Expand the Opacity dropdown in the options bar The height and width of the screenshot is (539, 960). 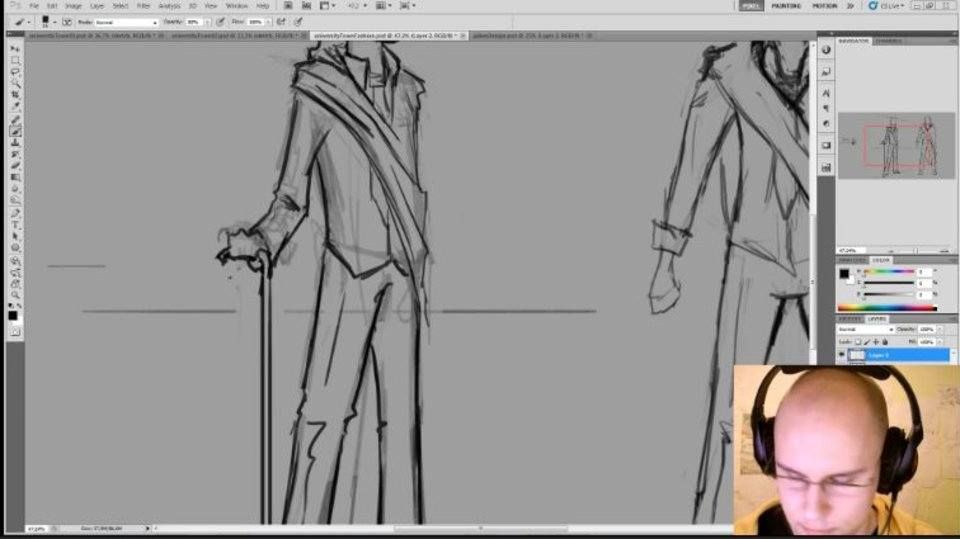tap(206, 22)
